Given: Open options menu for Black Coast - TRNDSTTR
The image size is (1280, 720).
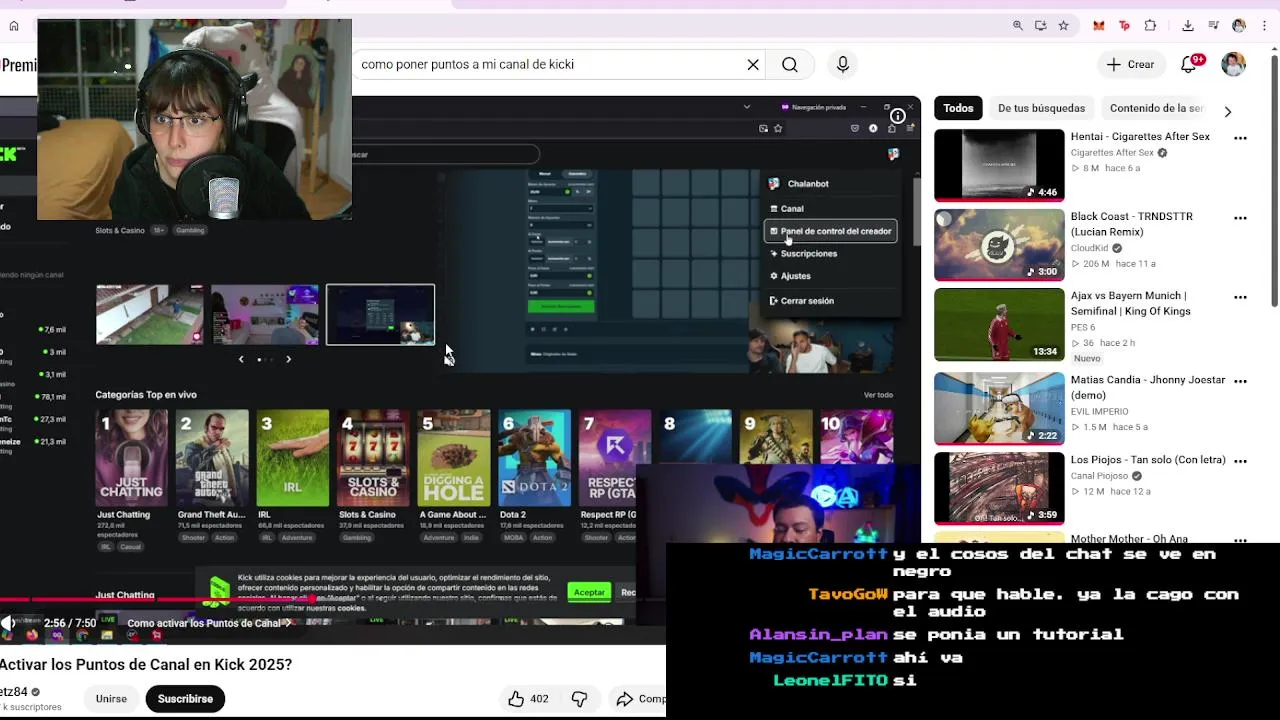Looking at the screenshot, I should coord(1240,218).
